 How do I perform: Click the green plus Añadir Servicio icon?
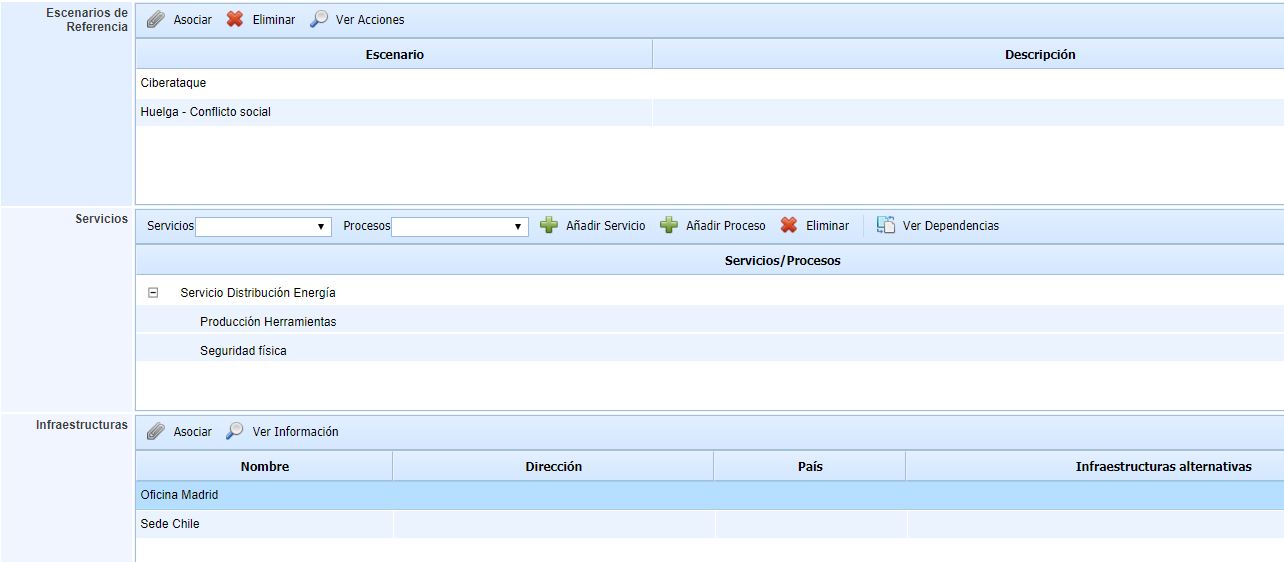[x=549, y=226]
